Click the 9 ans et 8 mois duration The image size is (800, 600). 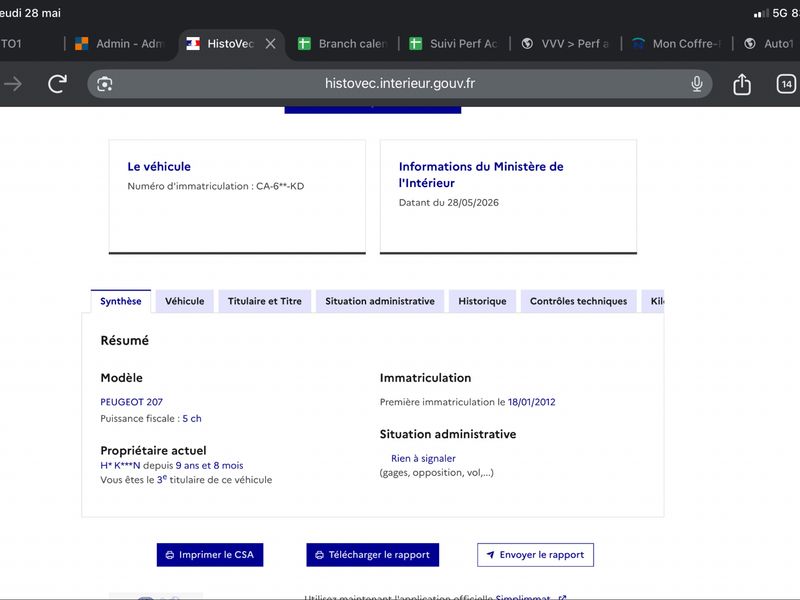pos(210,465)
